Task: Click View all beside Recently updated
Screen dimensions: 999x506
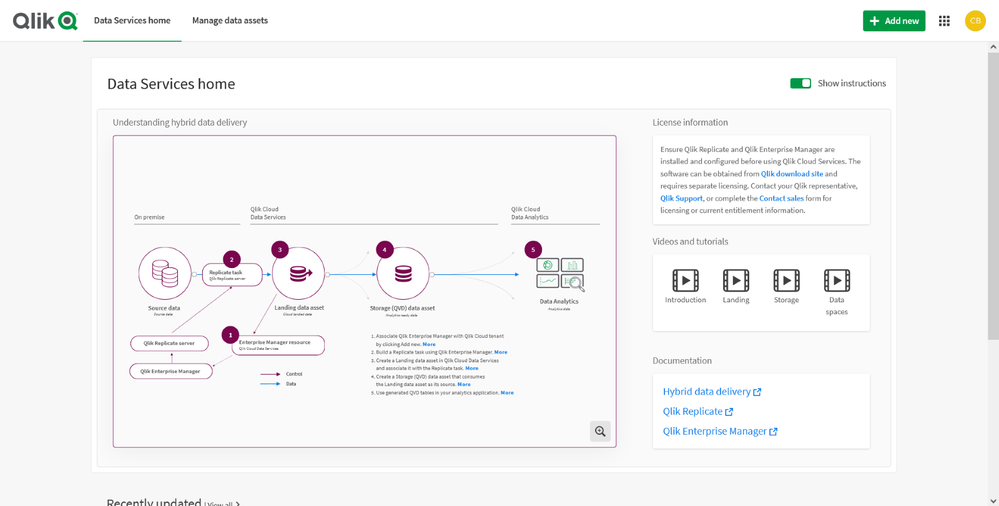Action: tap(222, 503)
